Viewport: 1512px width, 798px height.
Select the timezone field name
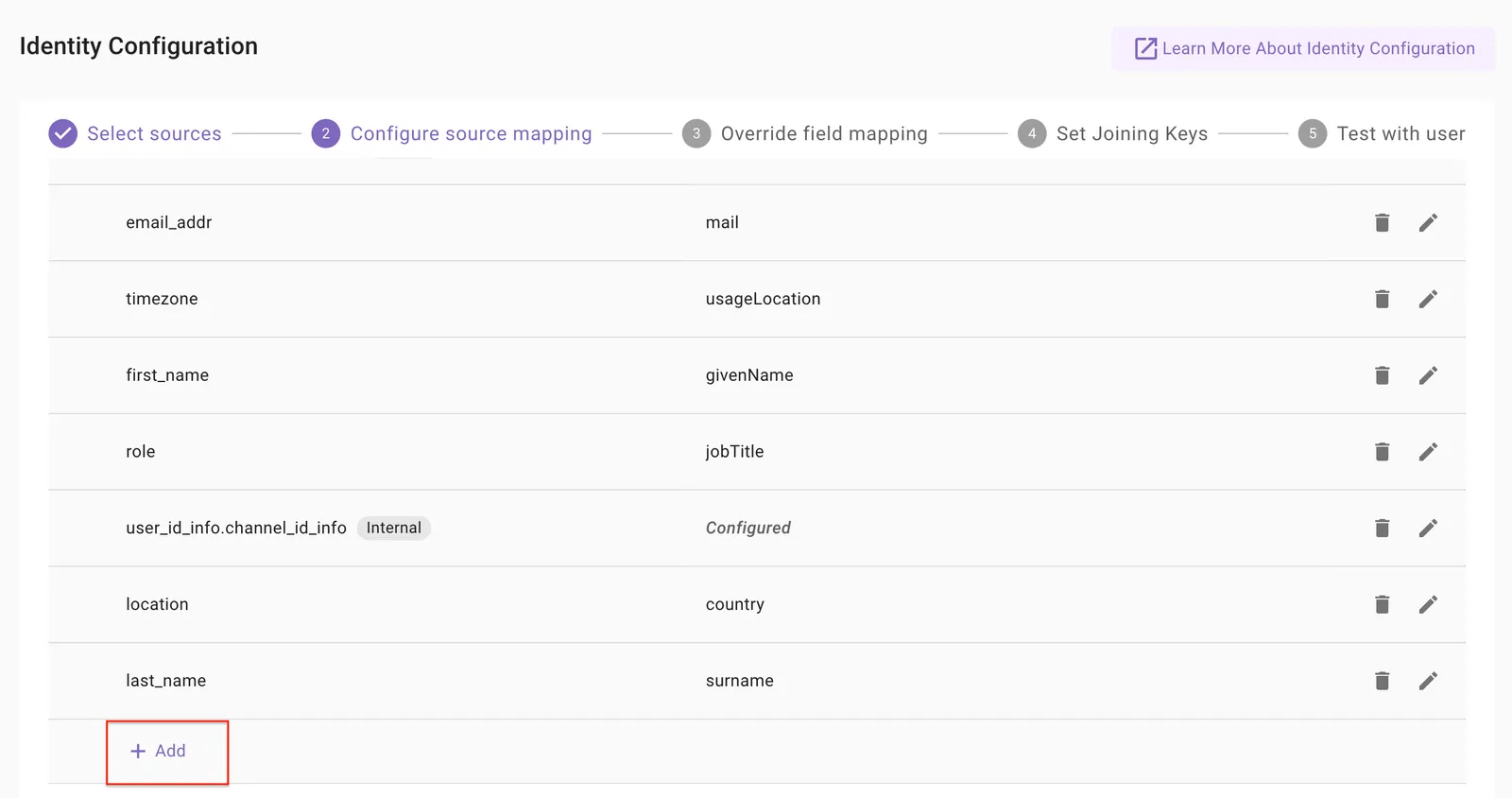[x=162, y=299]
